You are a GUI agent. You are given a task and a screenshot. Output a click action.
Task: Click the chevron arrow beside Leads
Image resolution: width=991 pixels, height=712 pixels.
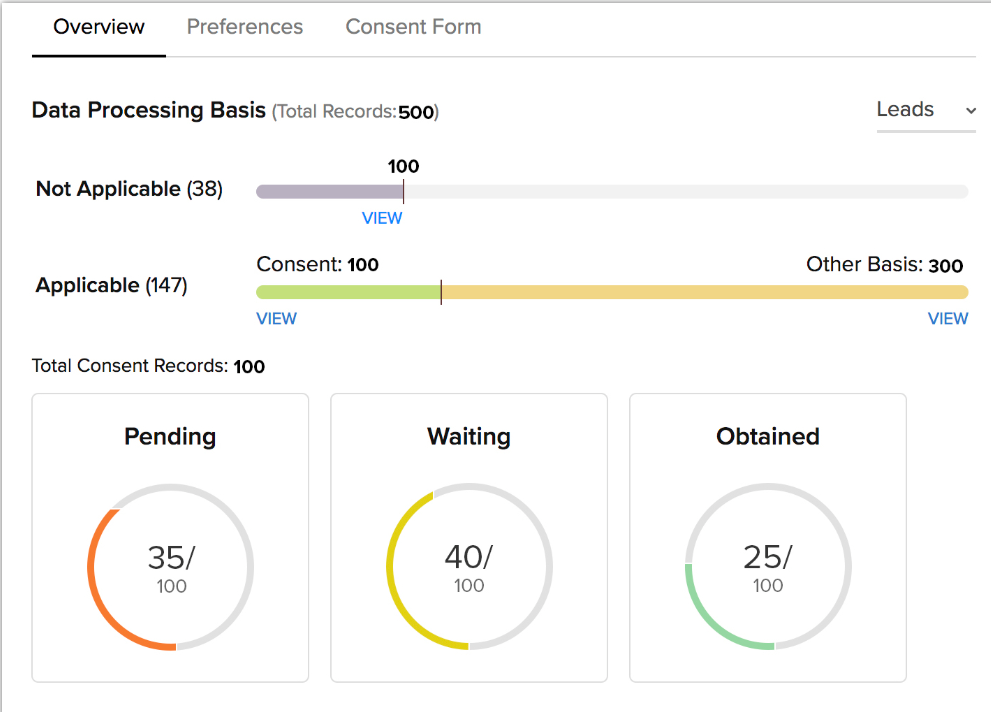pyautogui.click(x=969, y=111)
